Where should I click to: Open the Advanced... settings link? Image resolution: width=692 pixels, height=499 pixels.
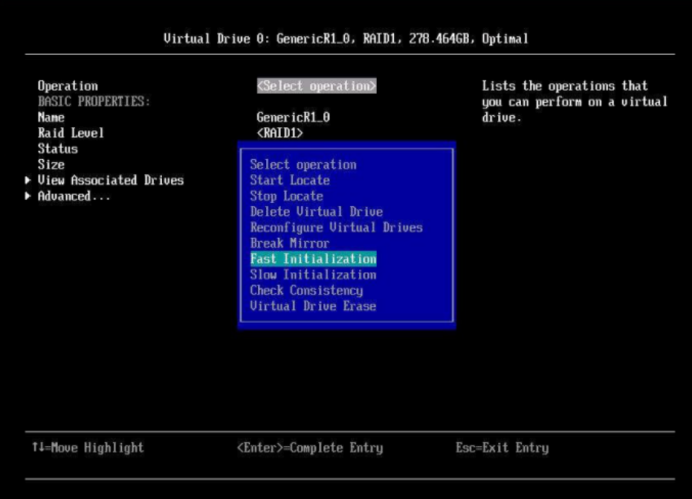coord(74,197)
